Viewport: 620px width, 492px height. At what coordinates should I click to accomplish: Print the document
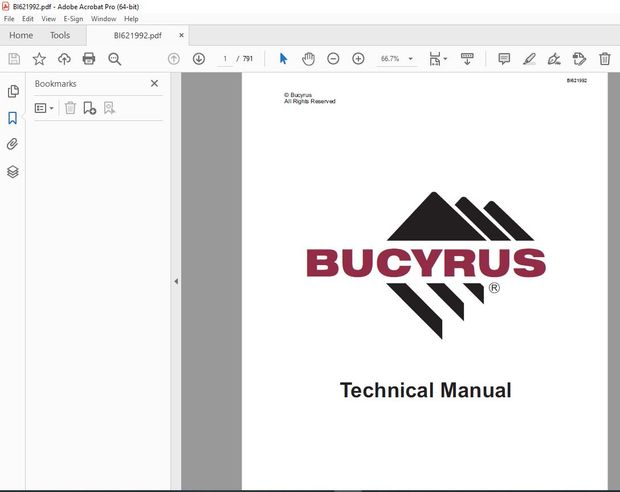[89, 59]
